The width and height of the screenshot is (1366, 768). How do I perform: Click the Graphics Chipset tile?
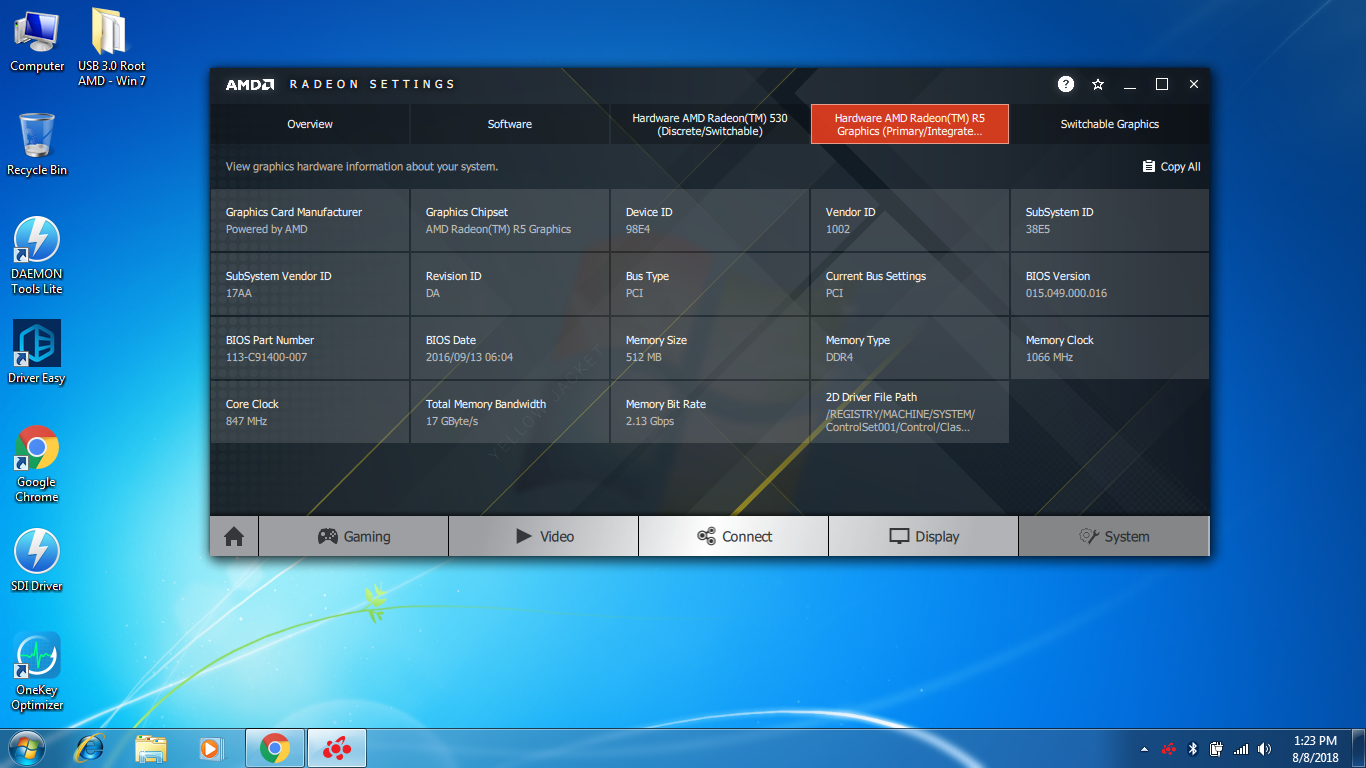click(510, 220)
